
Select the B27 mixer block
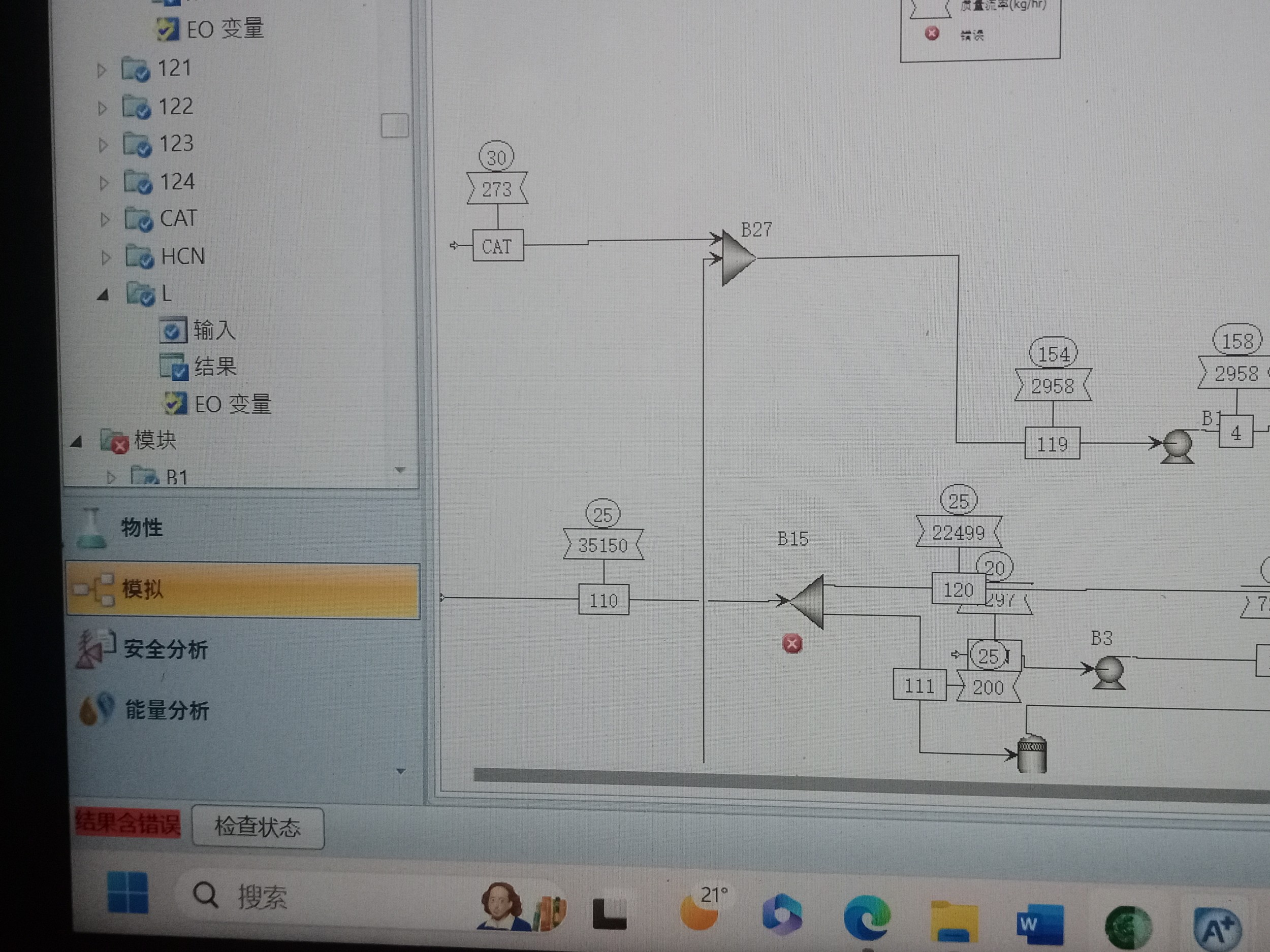coord(738,258)
